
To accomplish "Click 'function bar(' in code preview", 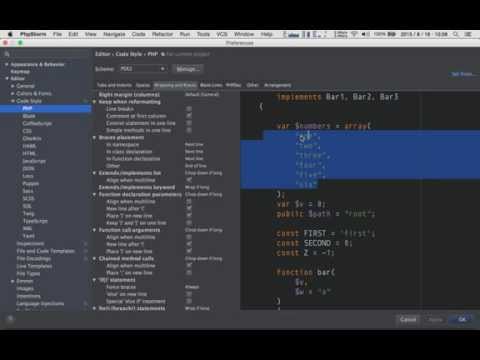I will tap(305, 272).
